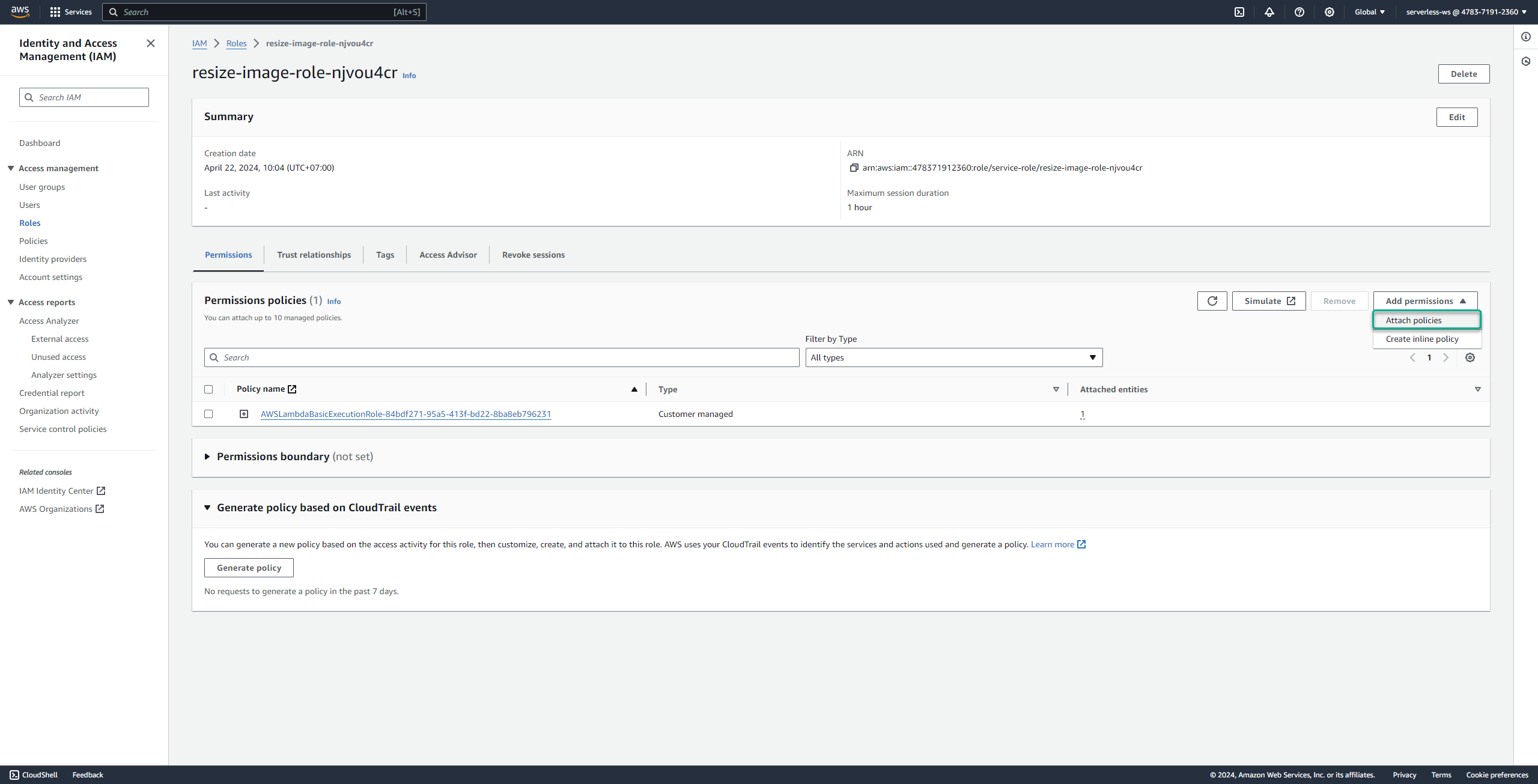Open Info link next to role name
The width and height of the screenshot is (1538, 784).
(409, 76)
